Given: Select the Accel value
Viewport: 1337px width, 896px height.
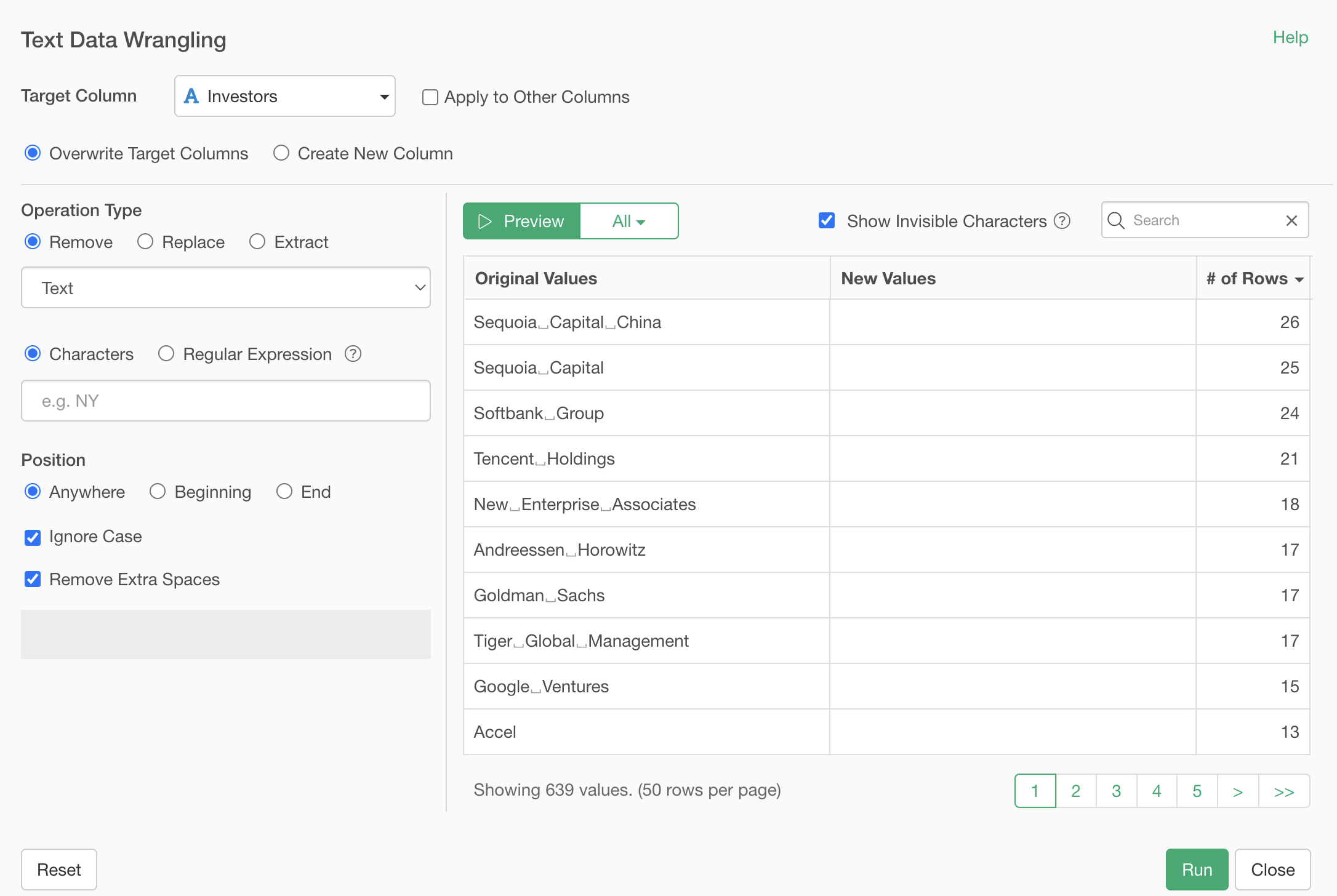Looking at the screenshot, I should tap(495, 732).
